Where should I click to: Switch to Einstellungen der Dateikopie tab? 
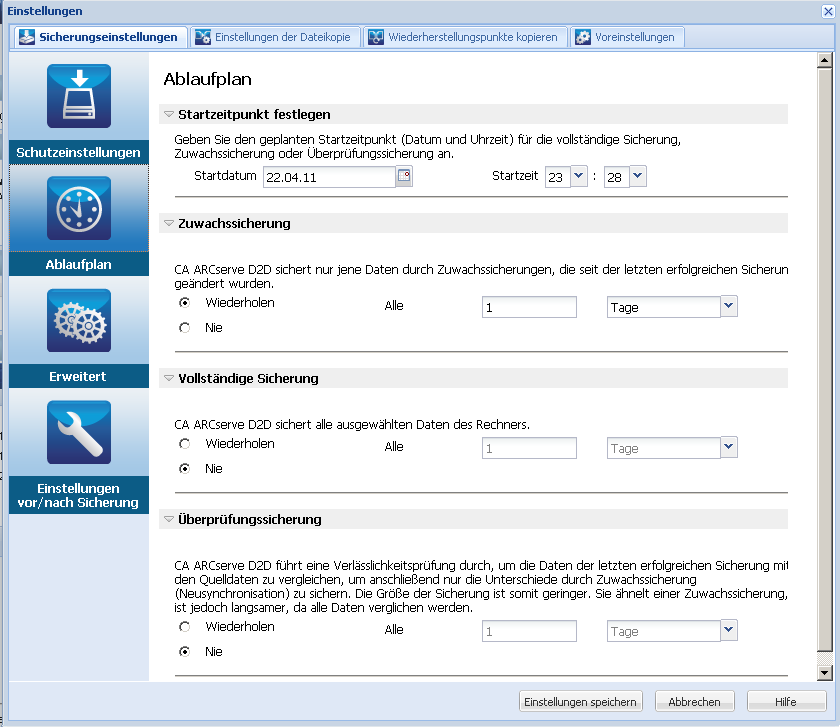coord(273,38)
